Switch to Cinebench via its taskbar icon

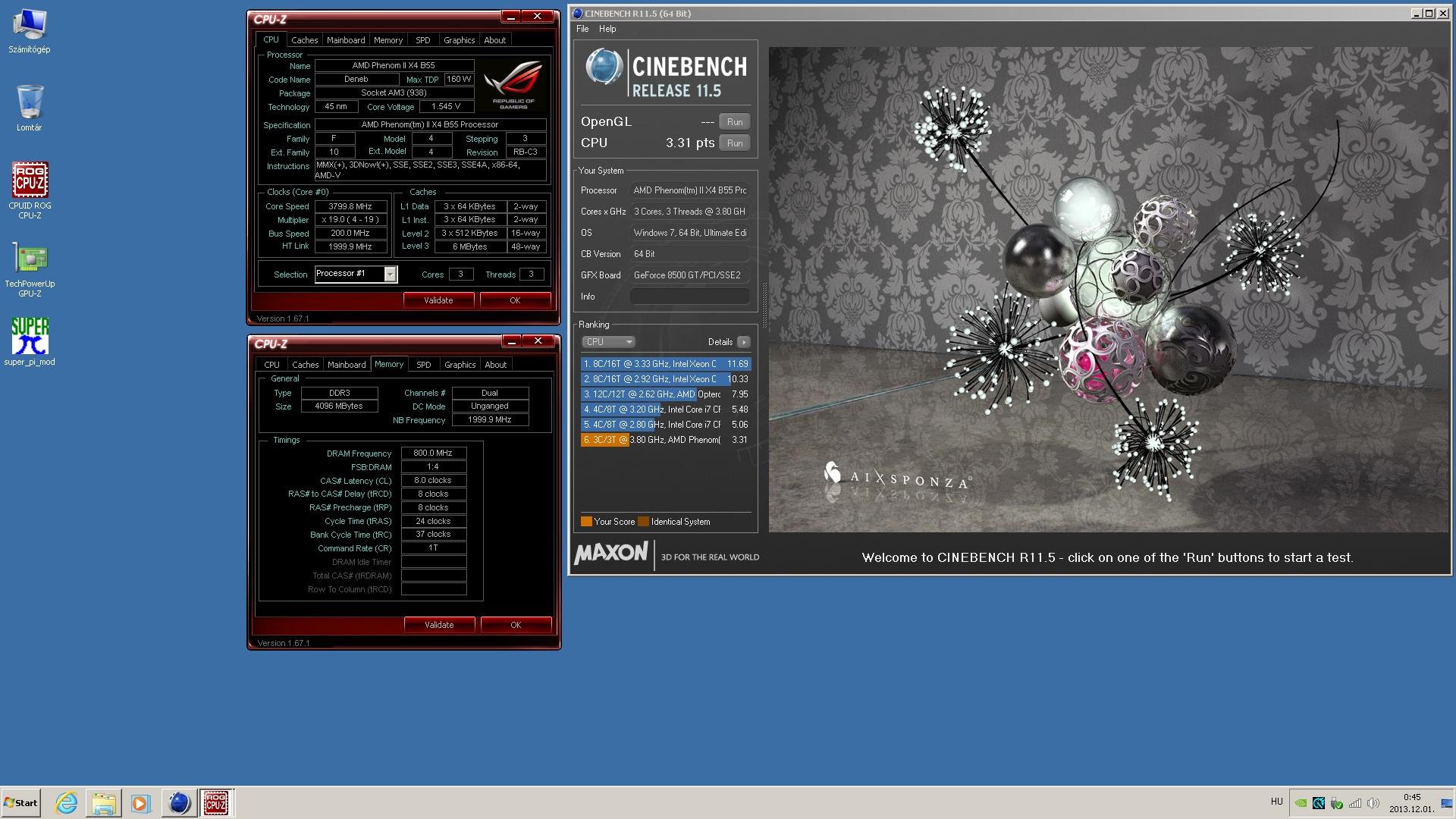[x=179, y=803]
